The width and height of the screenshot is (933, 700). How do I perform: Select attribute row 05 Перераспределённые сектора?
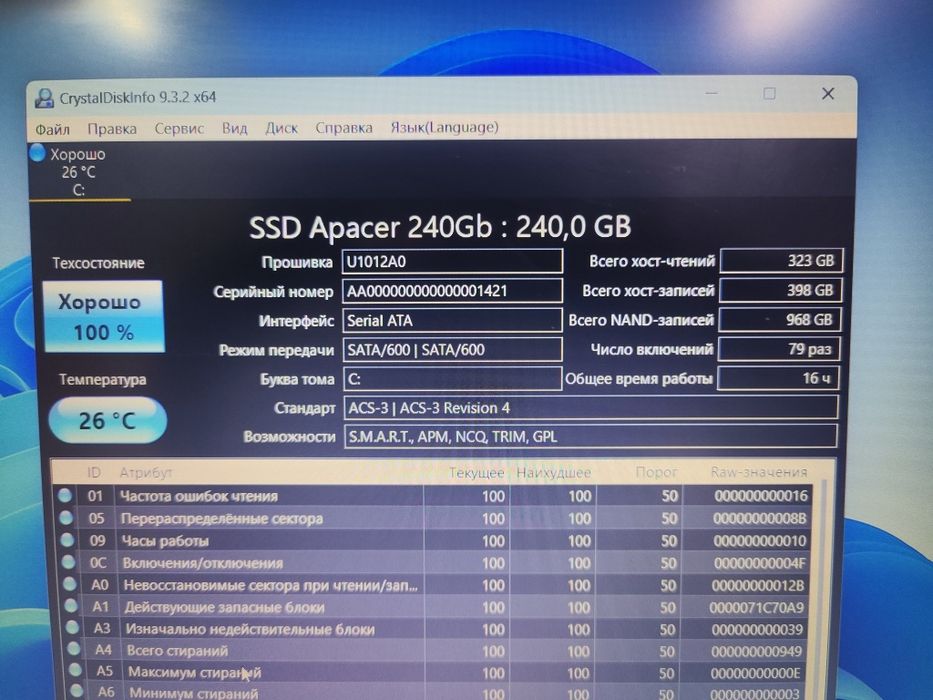click(436, 518)
